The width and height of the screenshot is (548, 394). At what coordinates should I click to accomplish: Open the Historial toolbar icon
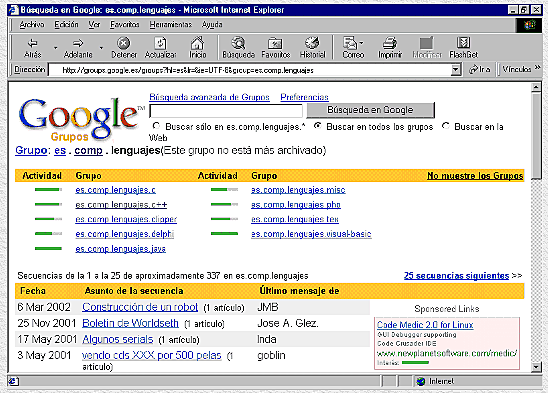pyautogui.click(x=312, y=43)
